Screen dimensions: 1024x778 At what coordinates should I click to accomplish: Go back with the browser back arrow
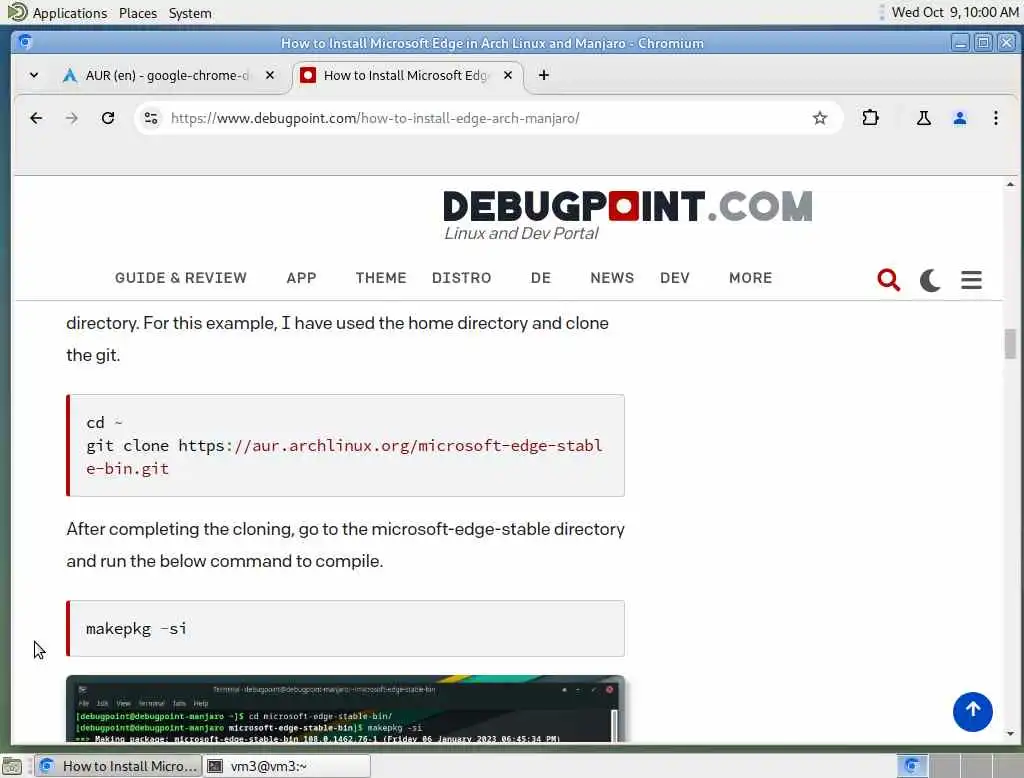click(36, 118)
